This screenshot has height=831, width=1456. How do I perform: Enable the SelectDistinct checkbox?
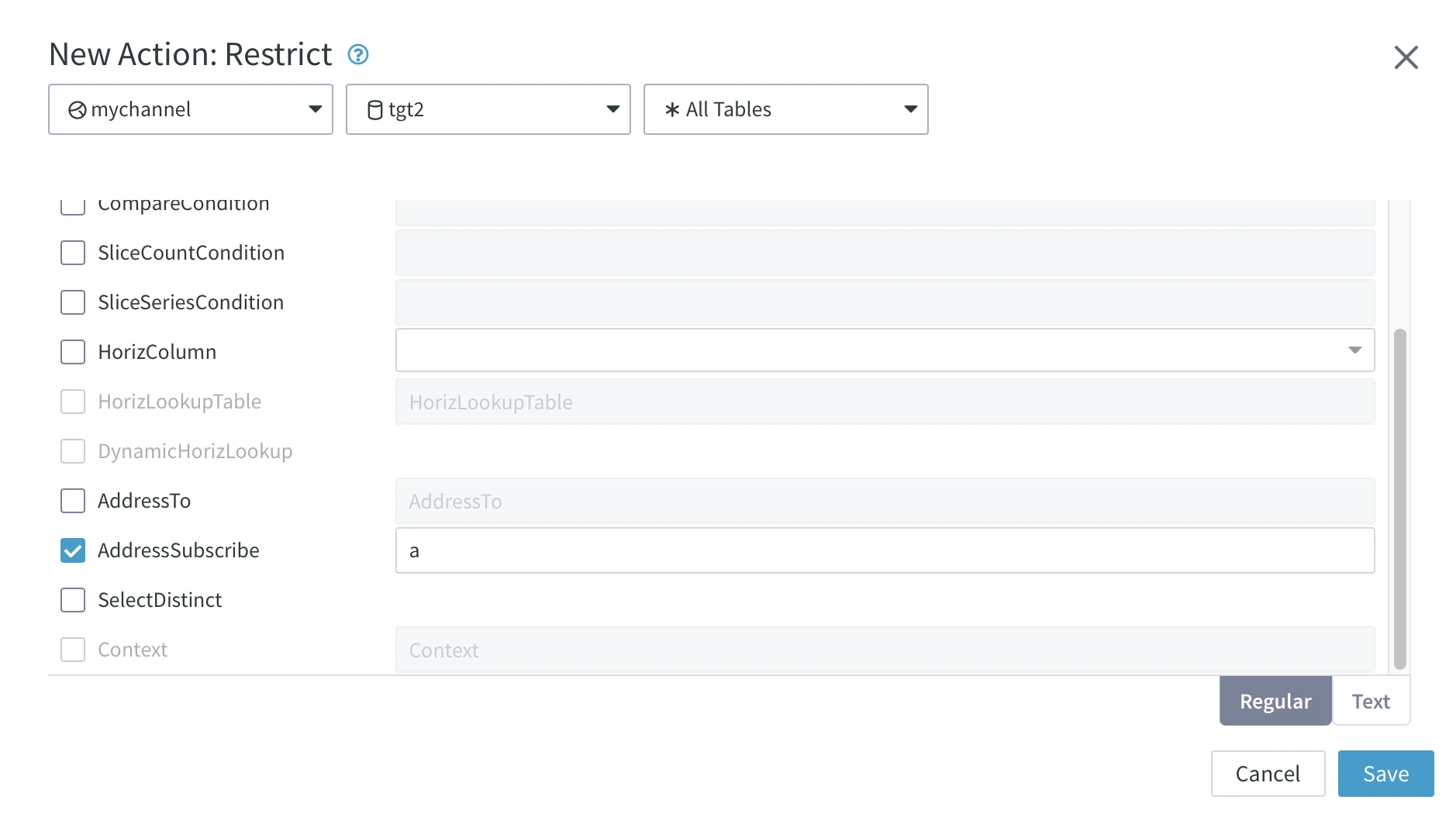point(72,600)
